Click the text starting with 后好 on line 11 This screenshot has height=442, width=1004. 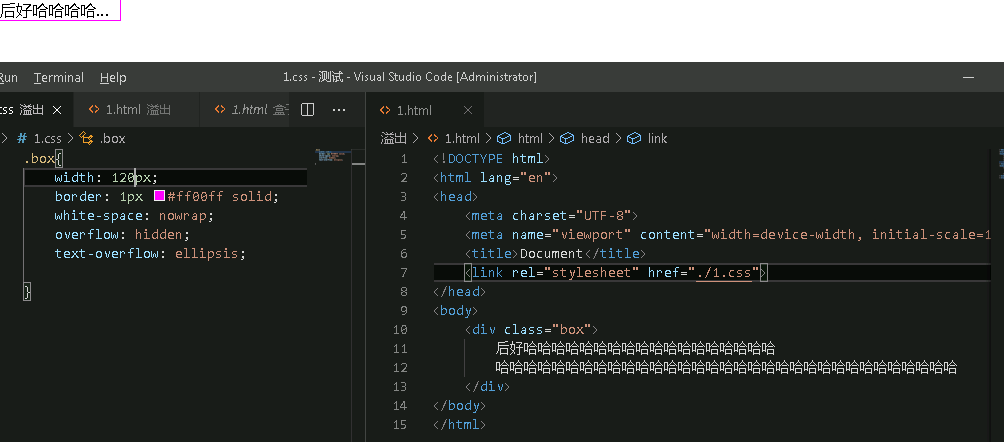click(635, 349)
